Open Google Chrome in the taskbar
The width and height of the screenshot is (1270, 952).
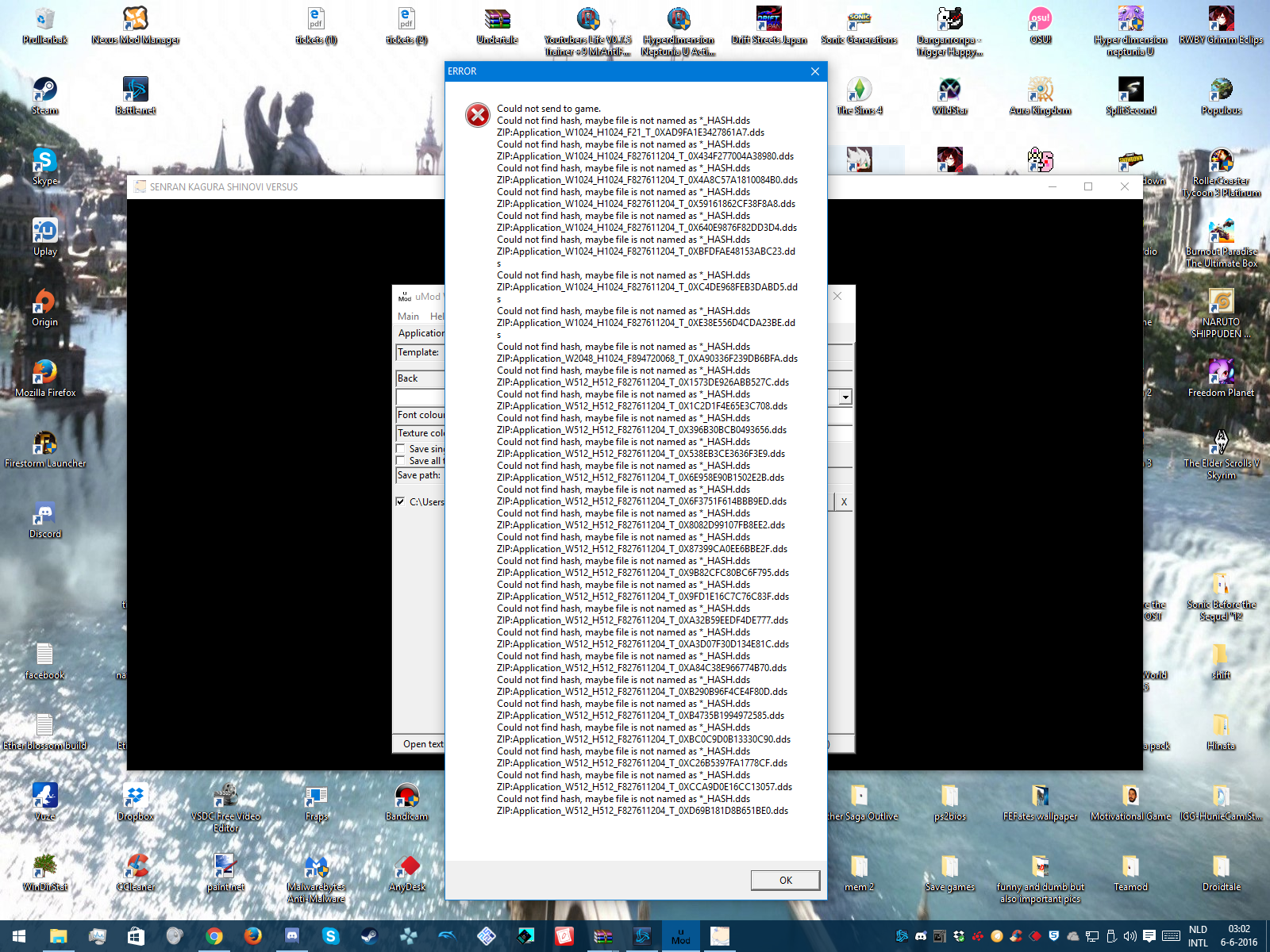pyautogui.click(x=214, y=936)
